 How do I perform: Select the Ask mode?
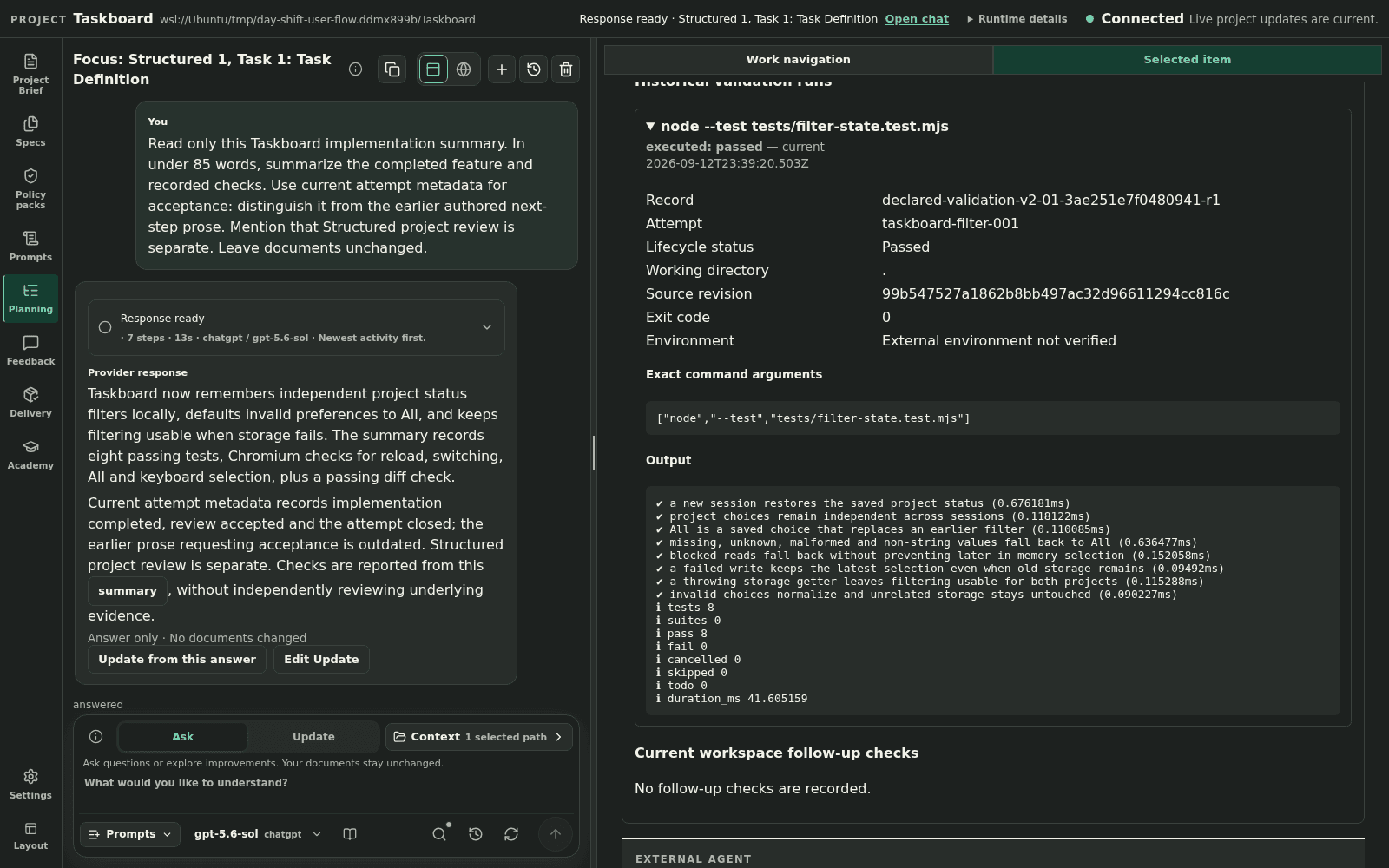pyautogui.click(x=183, y=737)
